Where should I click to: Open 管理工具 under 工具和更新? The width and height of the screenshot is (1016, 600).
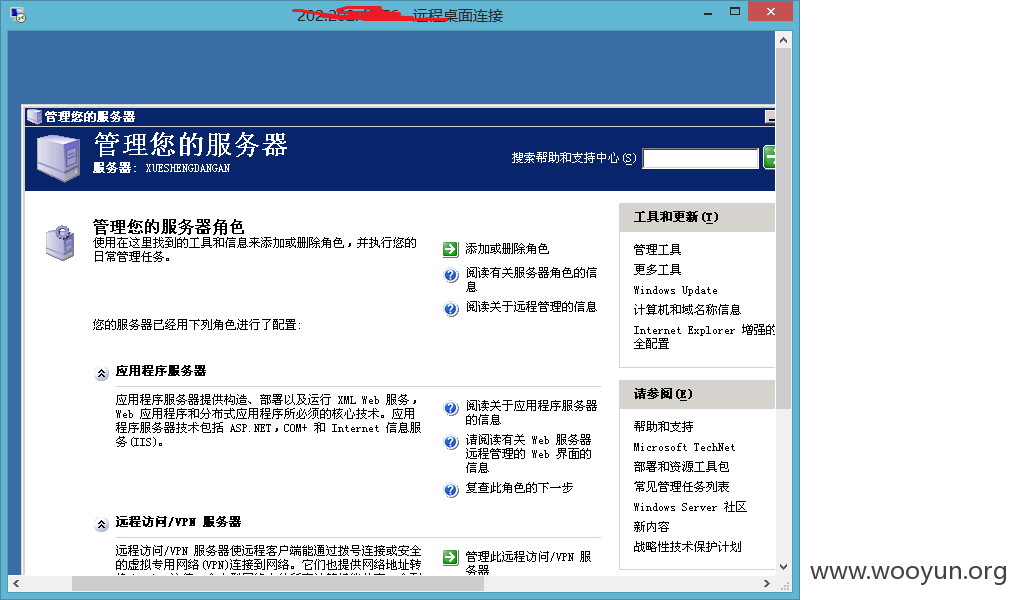(657, 249)
